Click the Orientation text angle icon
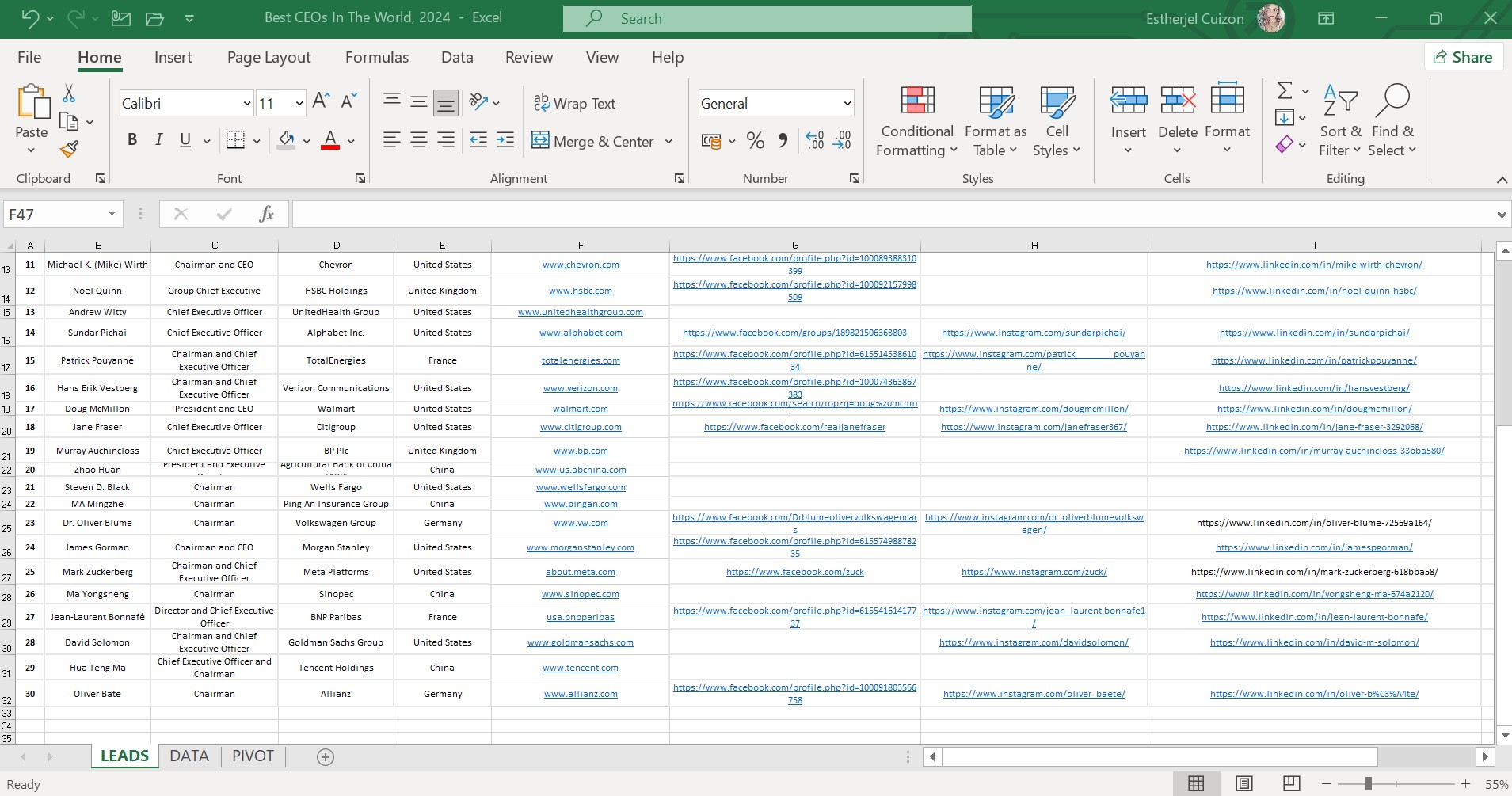Image resolution: width=1512 pixels, height=796 pixels. pos(478,101)
